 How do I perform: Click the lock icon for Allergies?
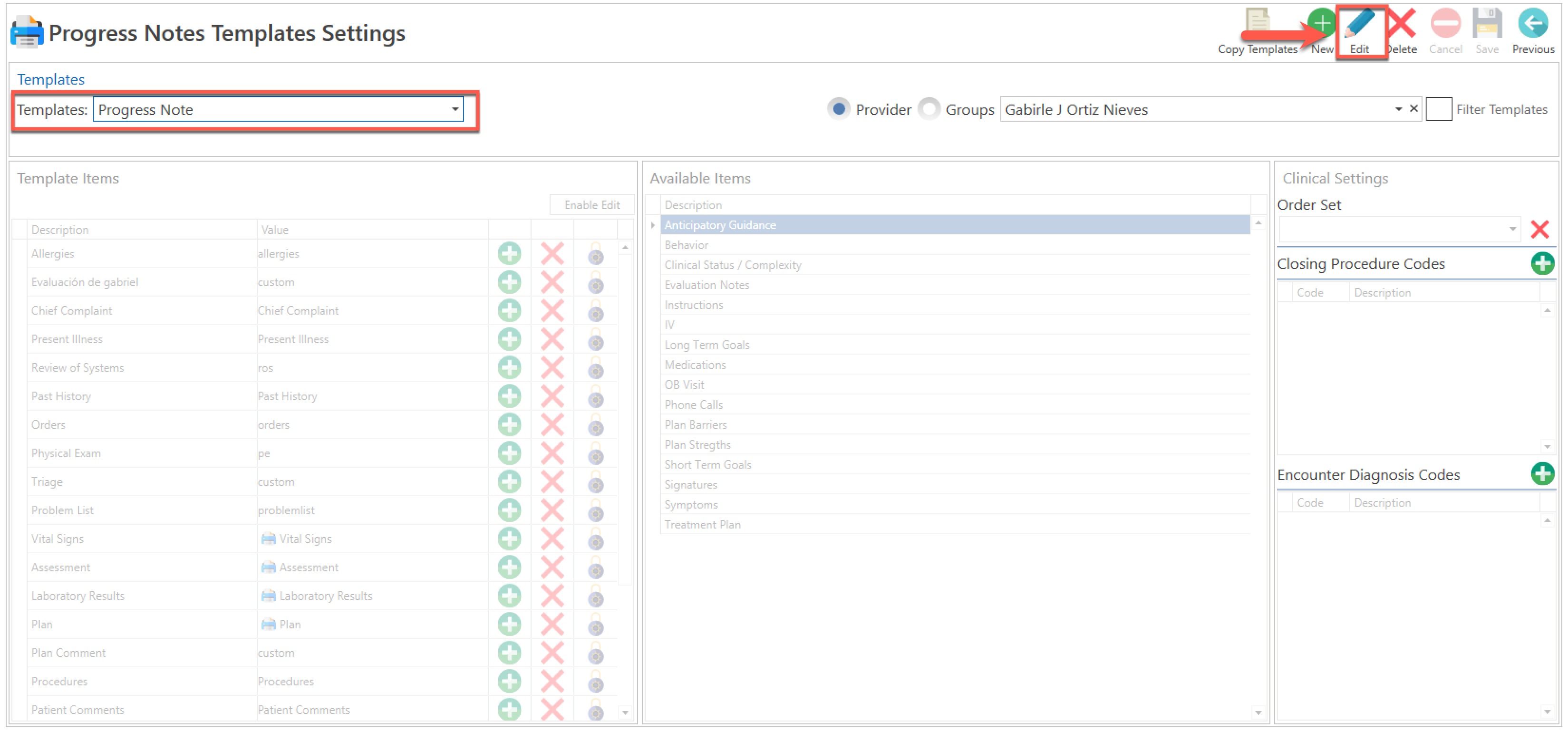point(595,254)
